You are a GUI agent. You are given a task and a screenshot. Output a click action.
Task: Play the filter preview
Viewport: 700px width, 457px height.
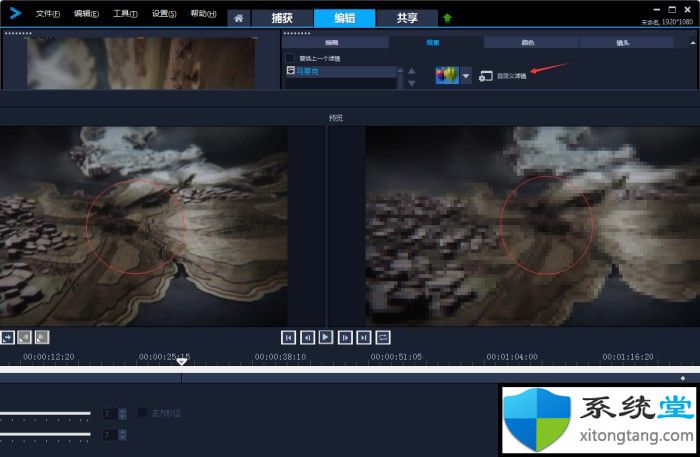coord(326,337)
